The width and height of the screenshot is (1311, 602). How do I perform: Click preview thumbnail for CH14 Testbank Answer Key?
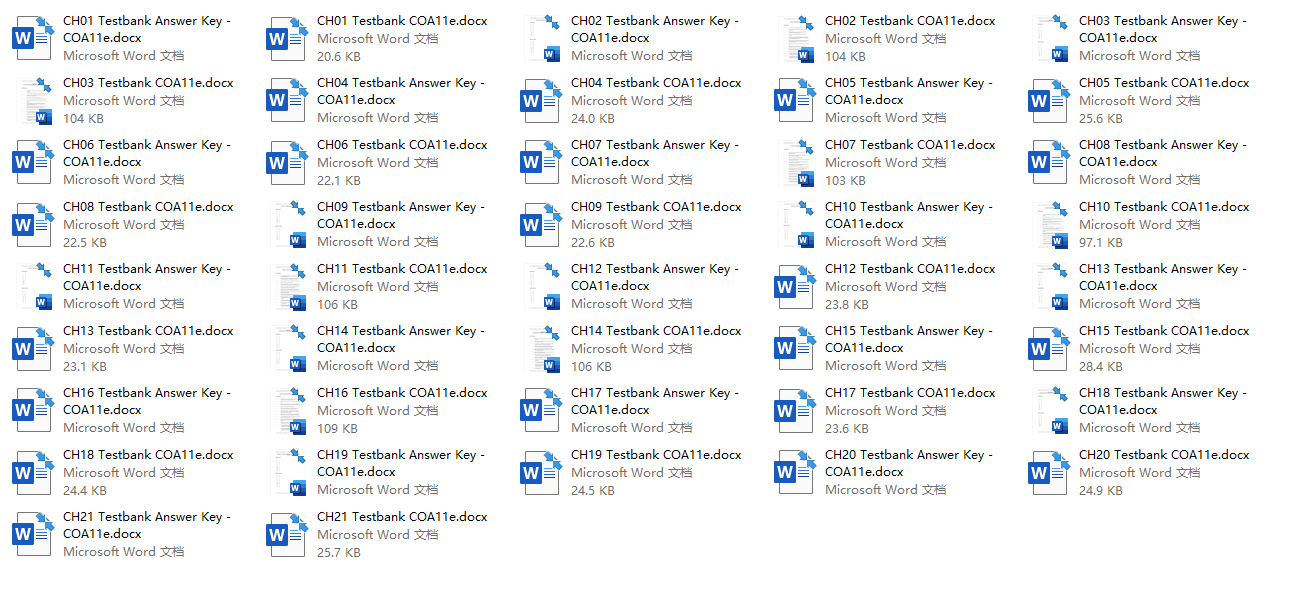point(289,348)
